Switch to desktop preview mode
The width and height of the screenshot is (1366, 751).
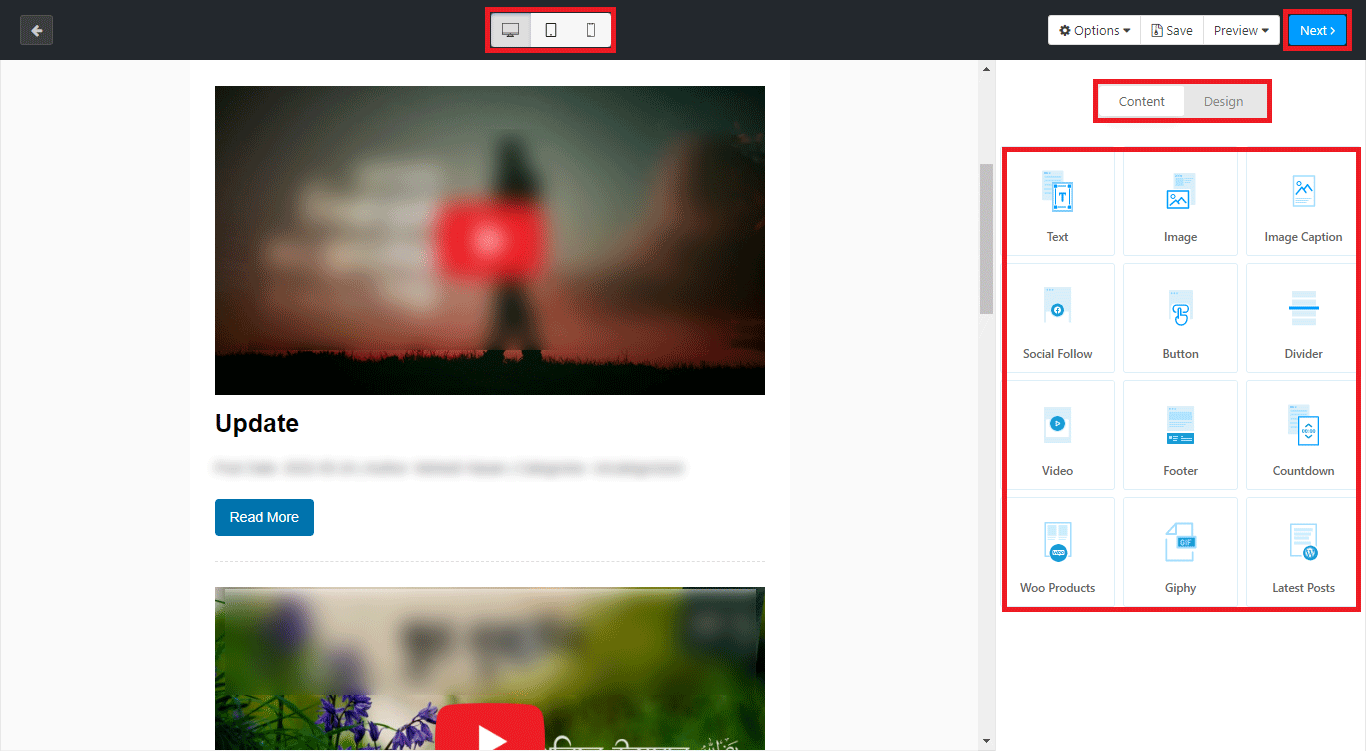510,30
